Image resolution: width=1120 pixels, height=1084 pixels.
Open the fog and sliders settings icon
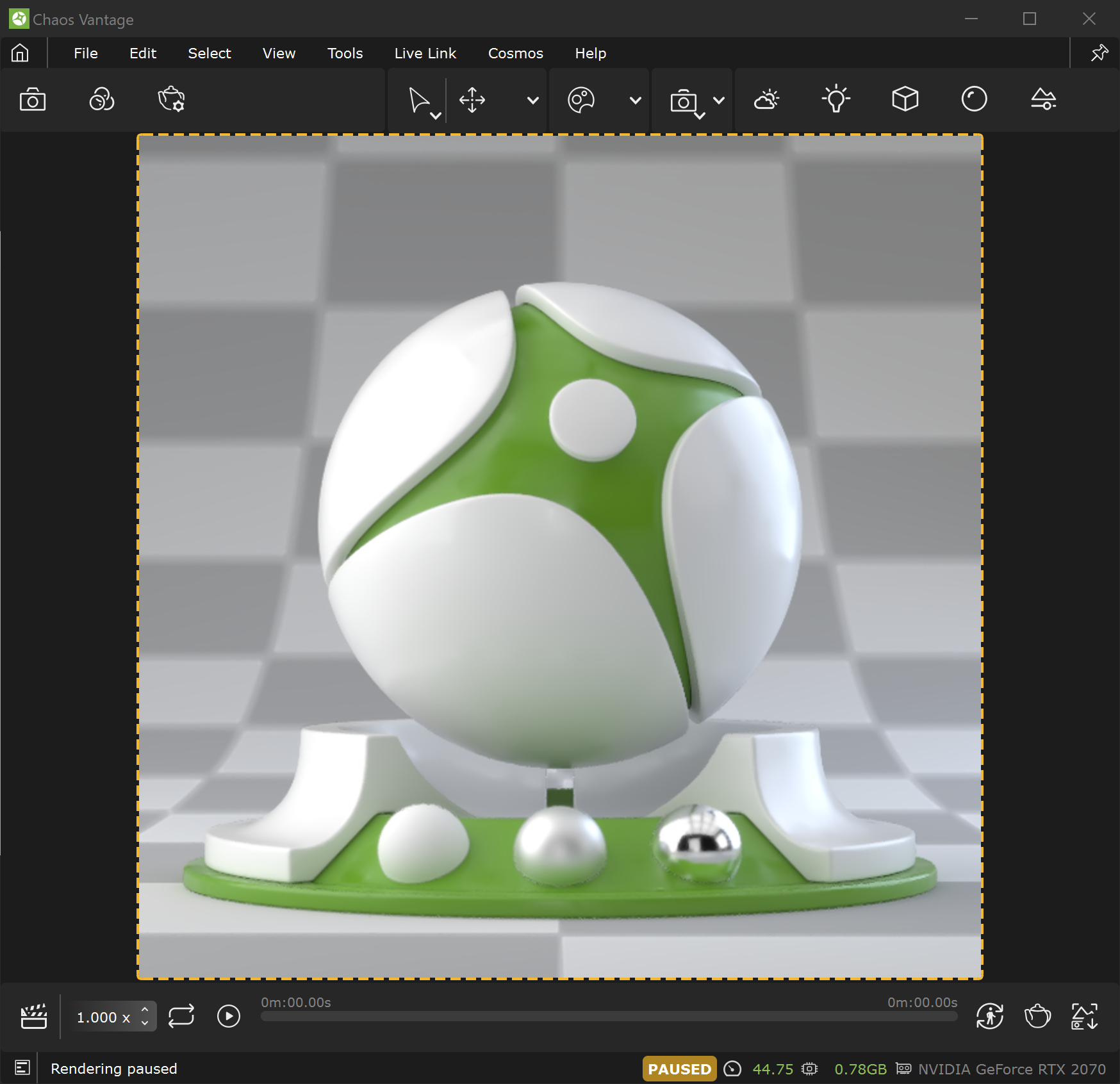[1044, 99]
